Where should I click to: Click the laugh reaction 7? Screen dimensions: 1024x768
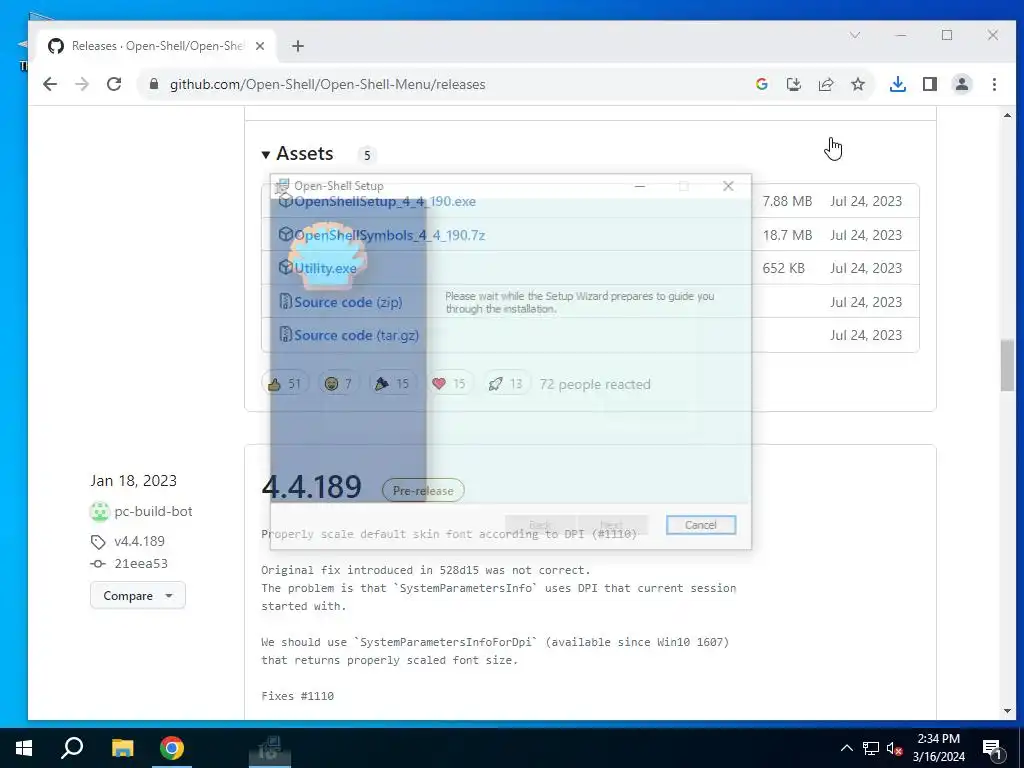(338, 384)
